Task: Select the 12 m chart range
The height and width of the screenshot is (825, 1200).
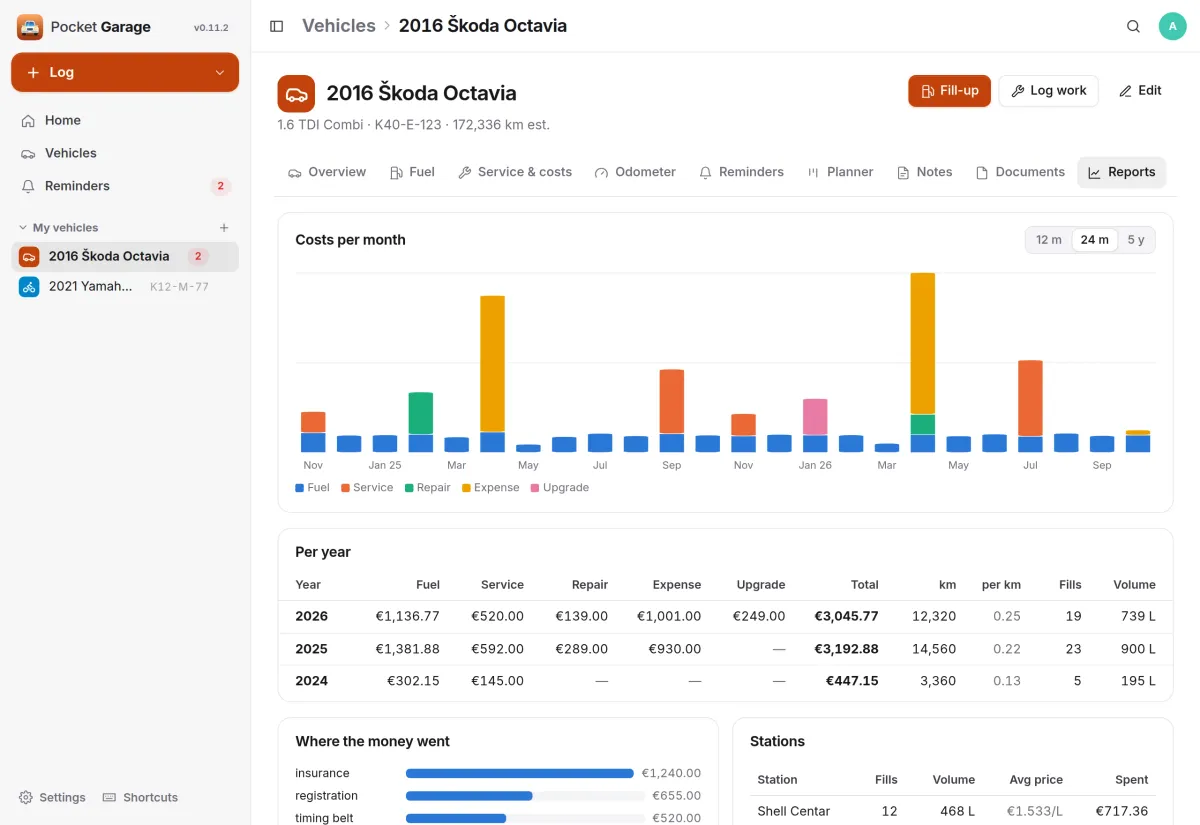Action: point(1049,240)
